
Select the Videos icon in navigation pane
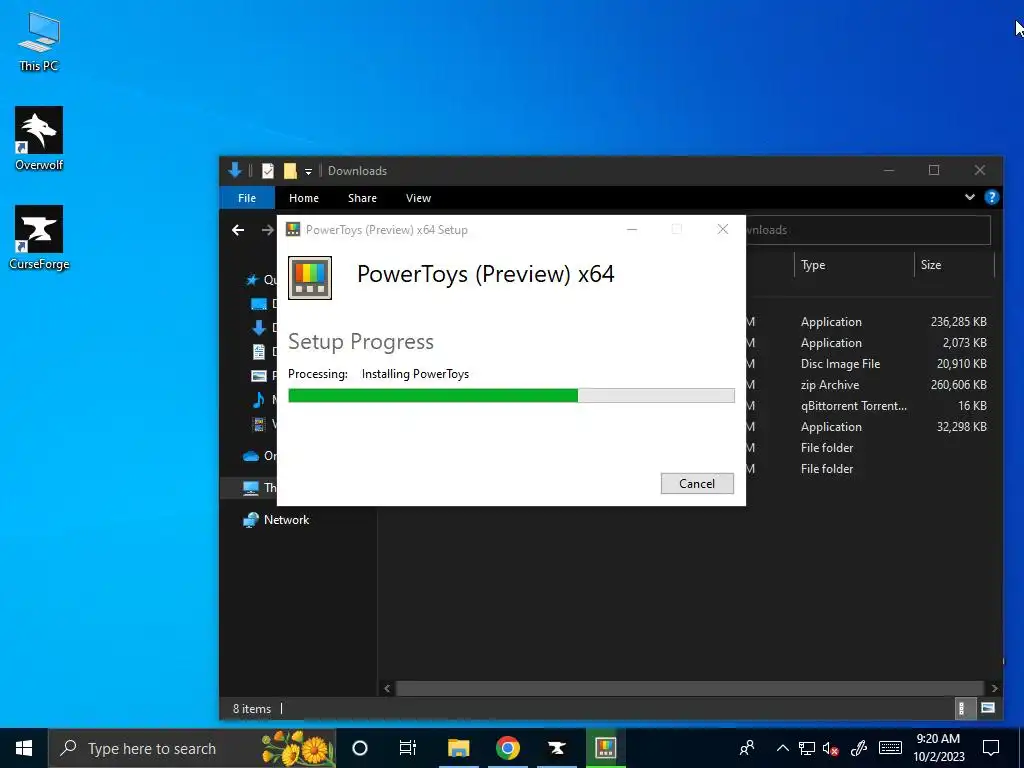click(259, 424)
